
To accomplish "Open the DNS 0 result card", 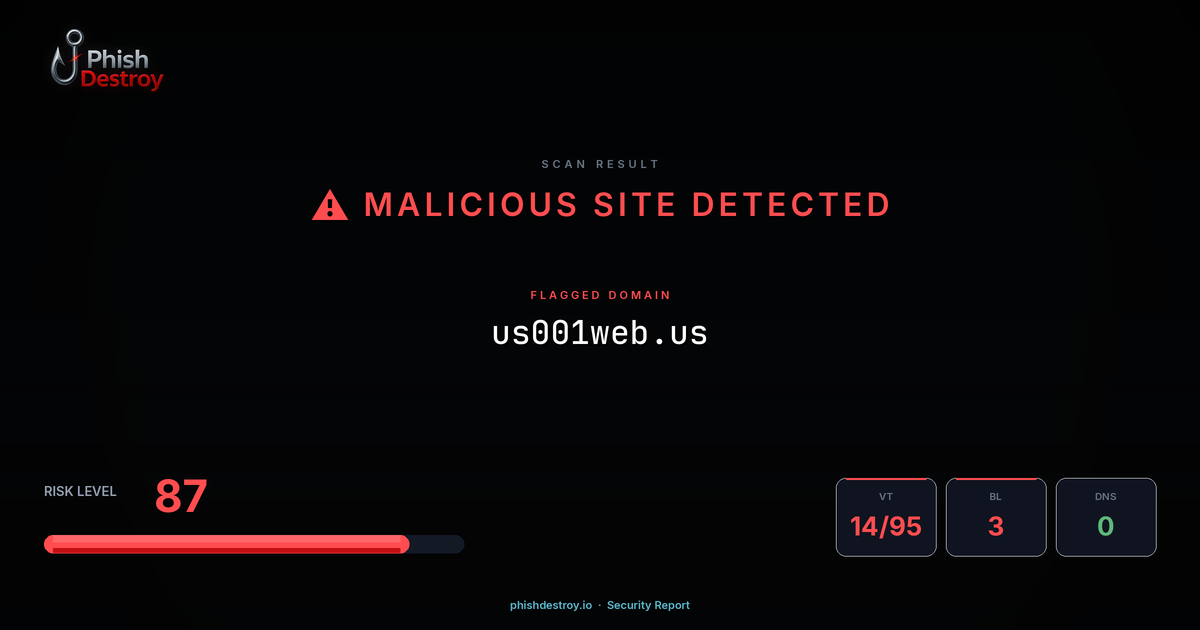I will pos(1106,517).
